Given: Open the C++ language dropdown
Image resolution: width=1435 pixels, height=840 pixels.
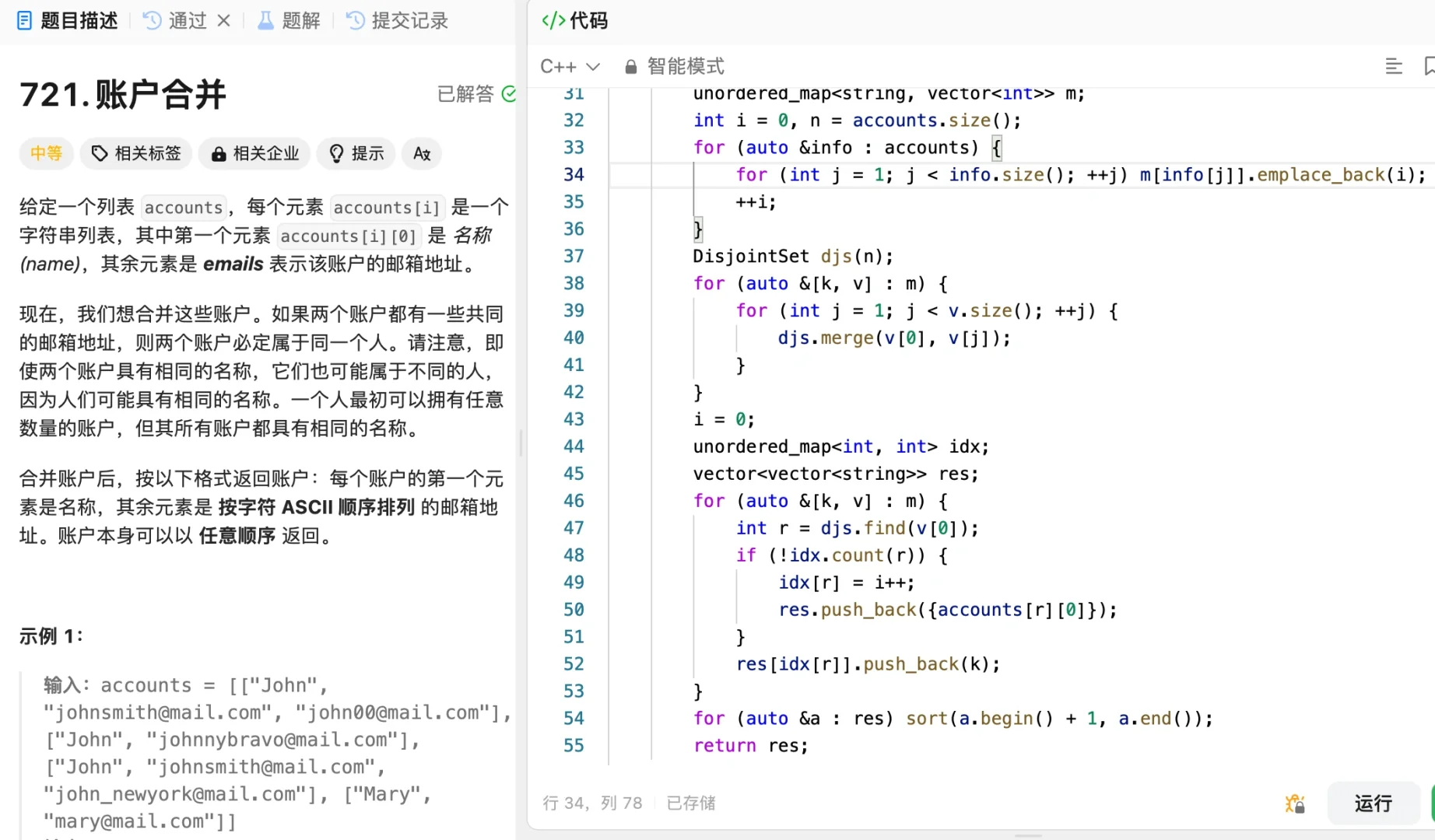Looking at the screenshot, I should [x=570, y=67].
